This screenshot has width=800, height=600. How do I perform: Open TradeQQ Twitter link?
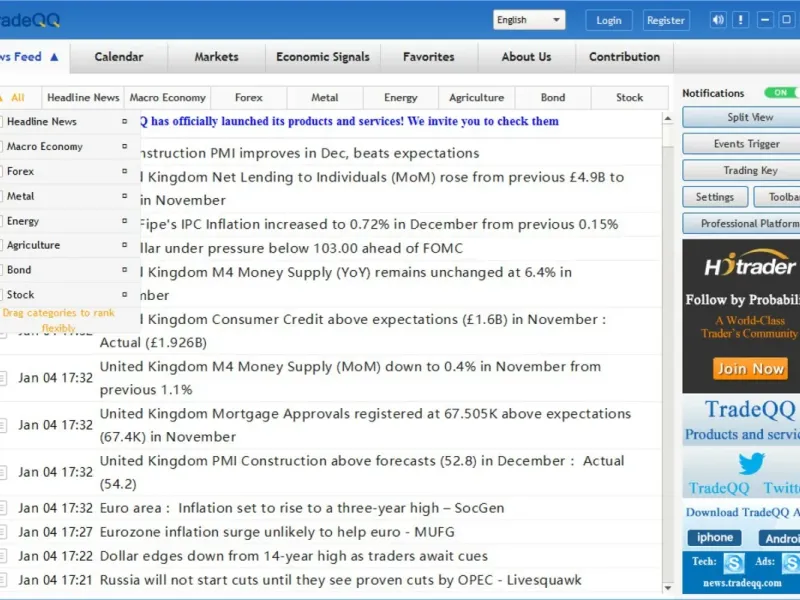[x=744, y=488]
